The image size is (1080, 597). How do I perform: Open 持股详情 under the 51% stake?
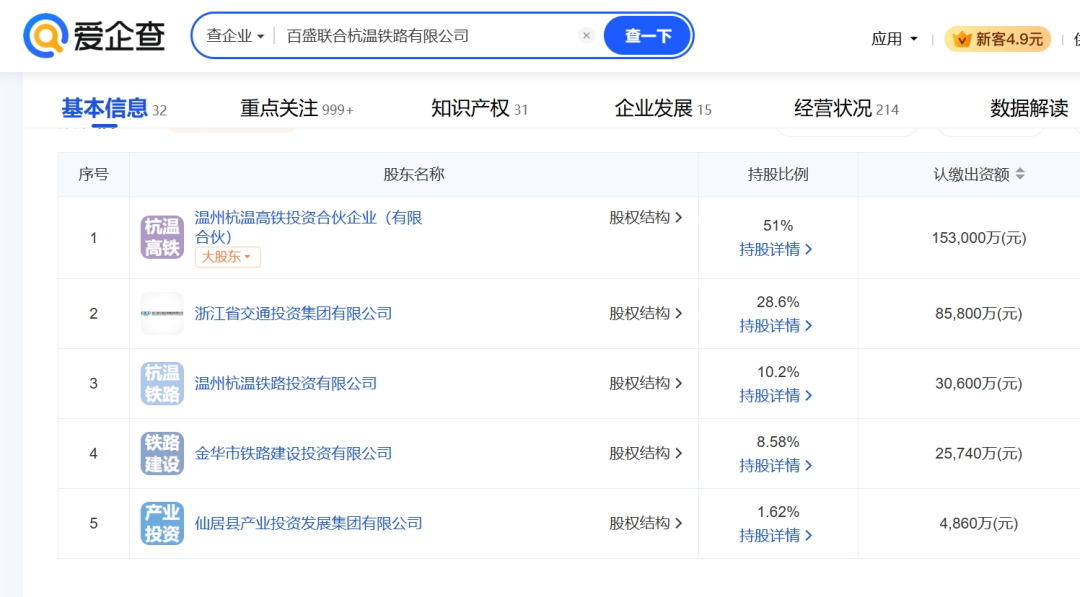[776, 249]
